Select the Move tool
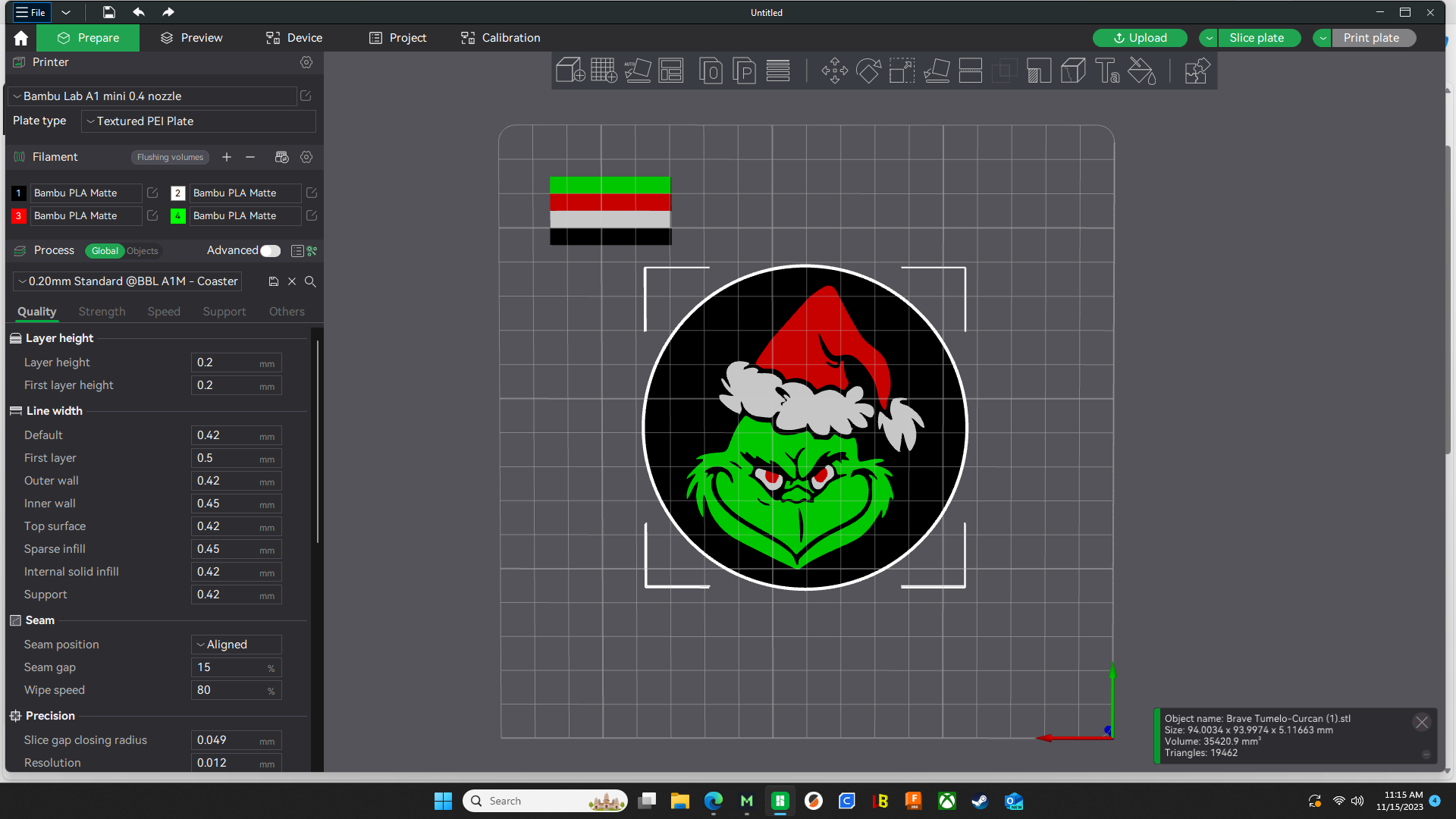This screenshot has width=1456, height=819. click(x=835, y=71)
